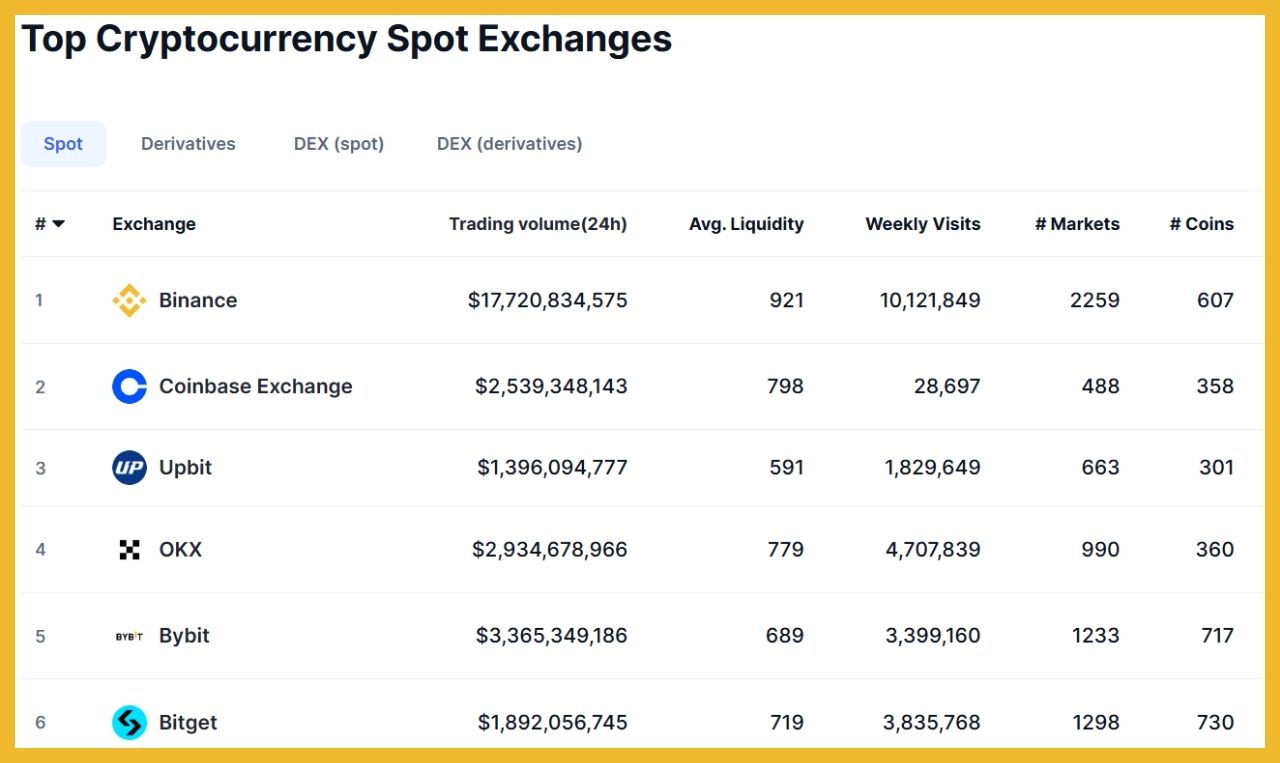Screen dimensions: 1280x763
Task: Sort by Avg. Liquidity column header
Action: [746, 224]
